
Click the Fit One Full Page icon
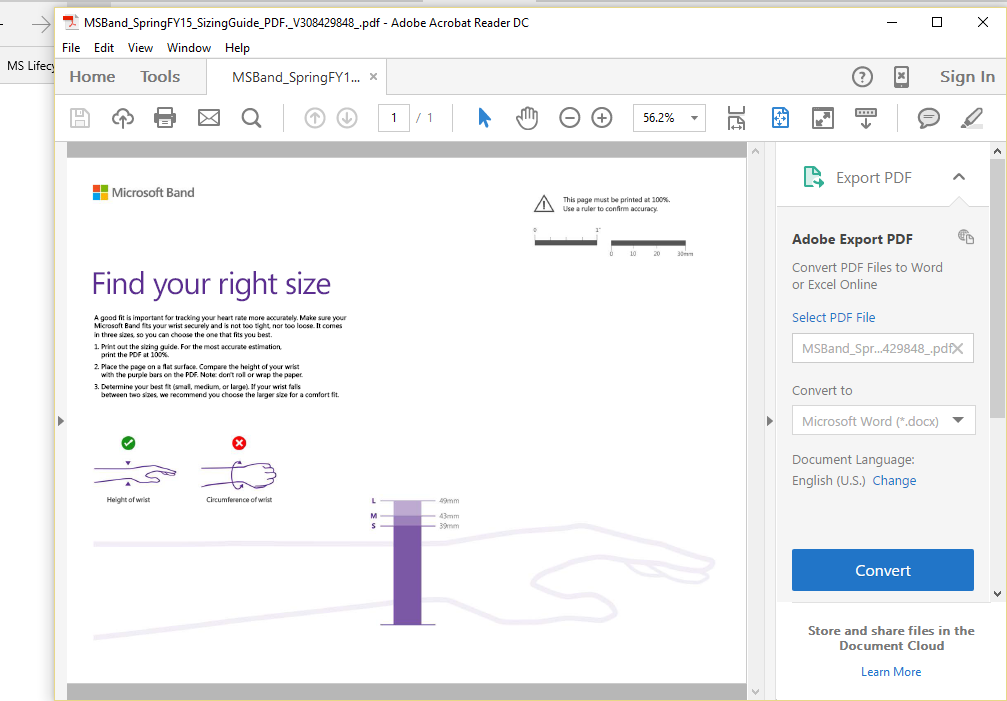pyautogui.click(x=780, y=118)
